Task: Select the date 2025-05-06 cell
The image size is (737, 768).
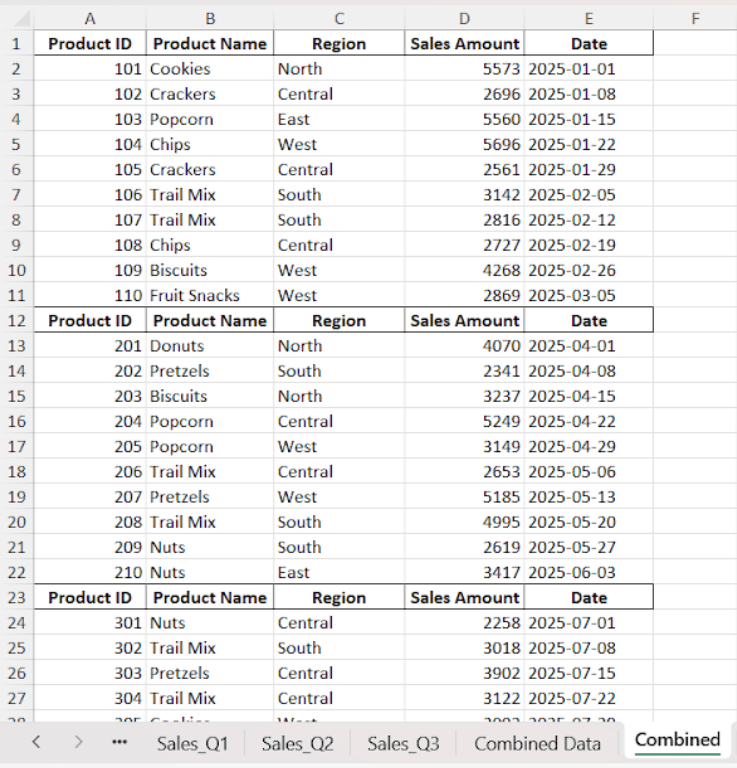Action: 589,472
